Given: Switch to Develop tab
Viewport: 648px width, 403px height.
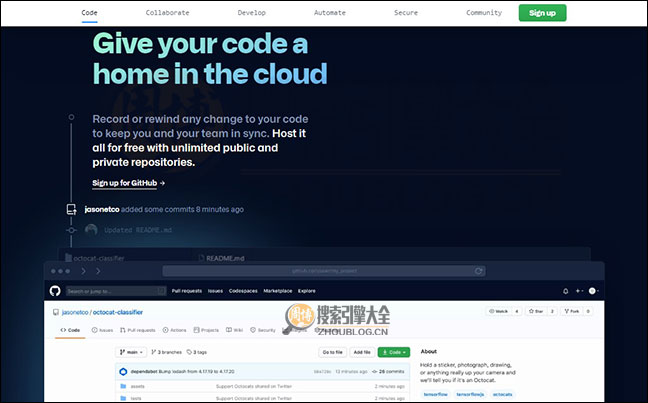Looking at the screenshot, I should (x=252, y=13).
